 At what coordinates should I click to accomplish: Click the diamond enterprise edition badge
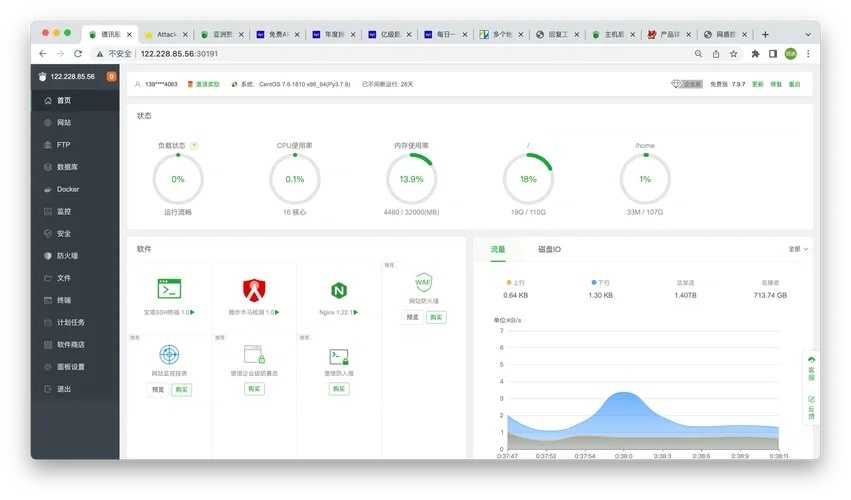point(687,84)
